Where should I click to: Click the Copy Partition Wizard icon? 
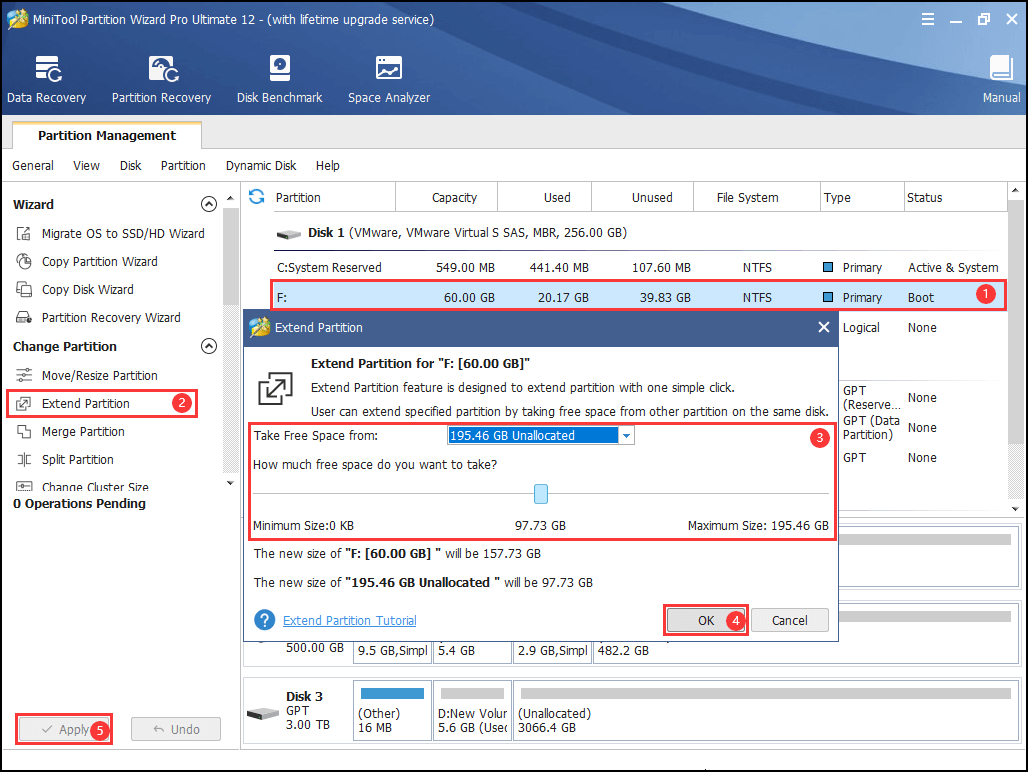tap(24, 261)
